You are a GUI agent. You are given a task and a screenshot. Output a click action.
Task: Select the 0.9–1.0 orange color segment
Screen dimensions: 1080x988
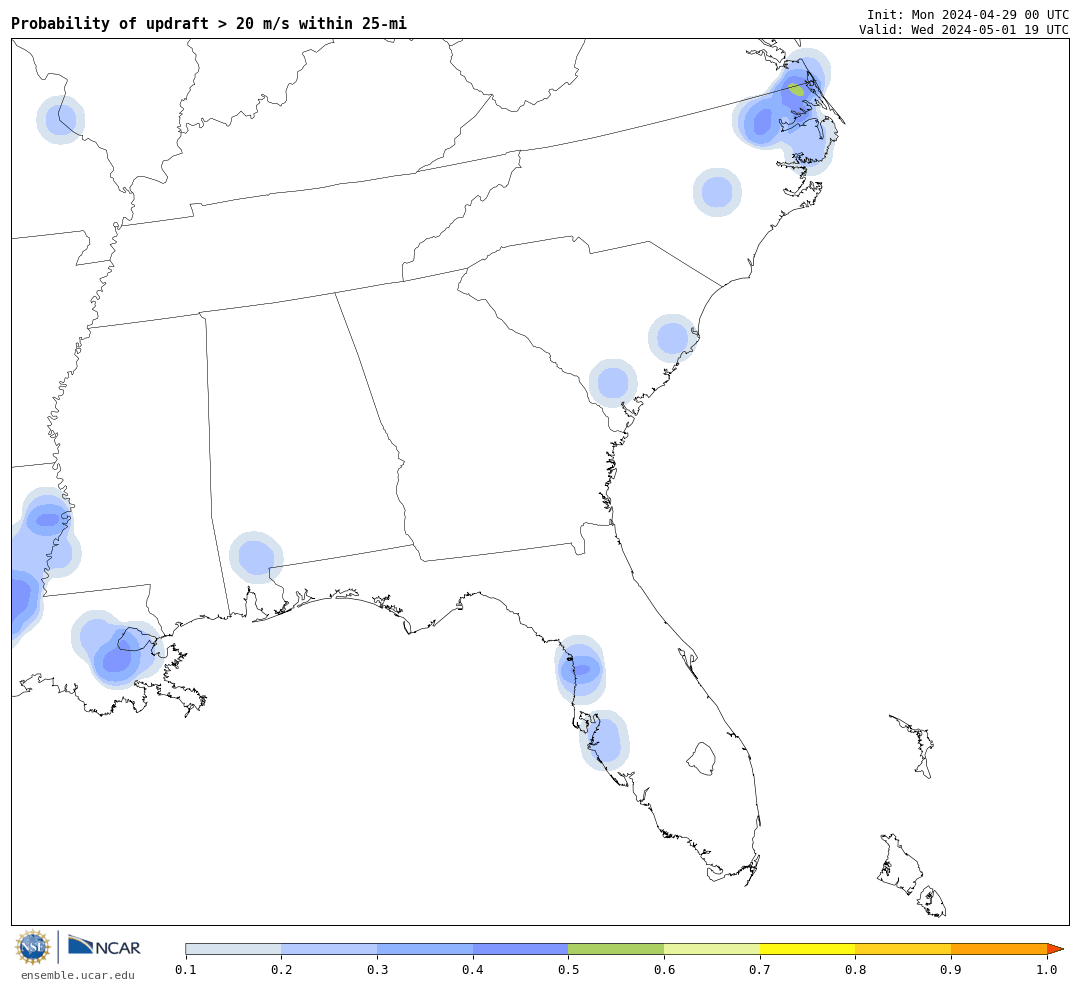[x=999, y=949]
